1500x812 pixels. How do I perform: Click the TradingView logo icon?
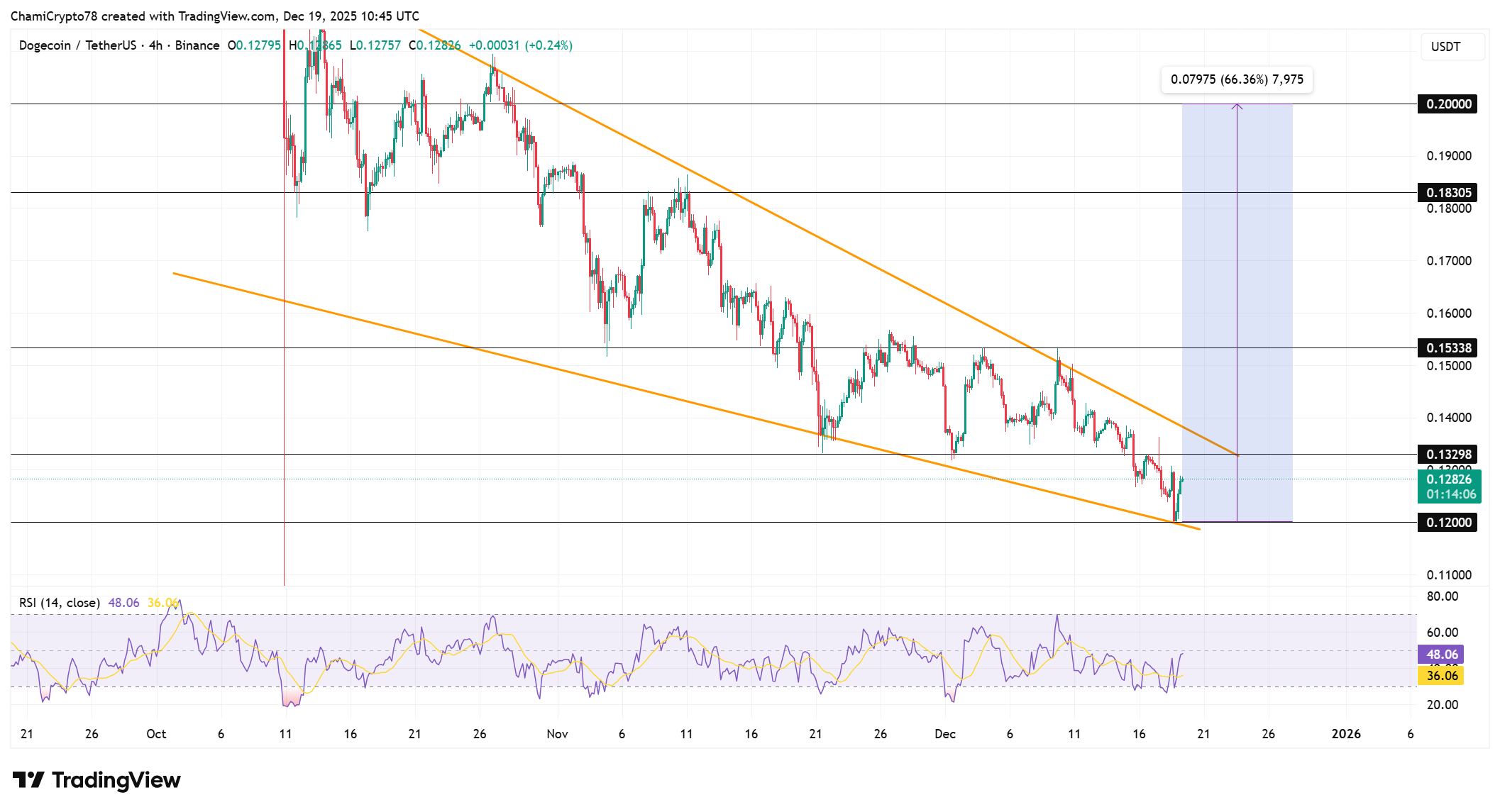point(28,780)
